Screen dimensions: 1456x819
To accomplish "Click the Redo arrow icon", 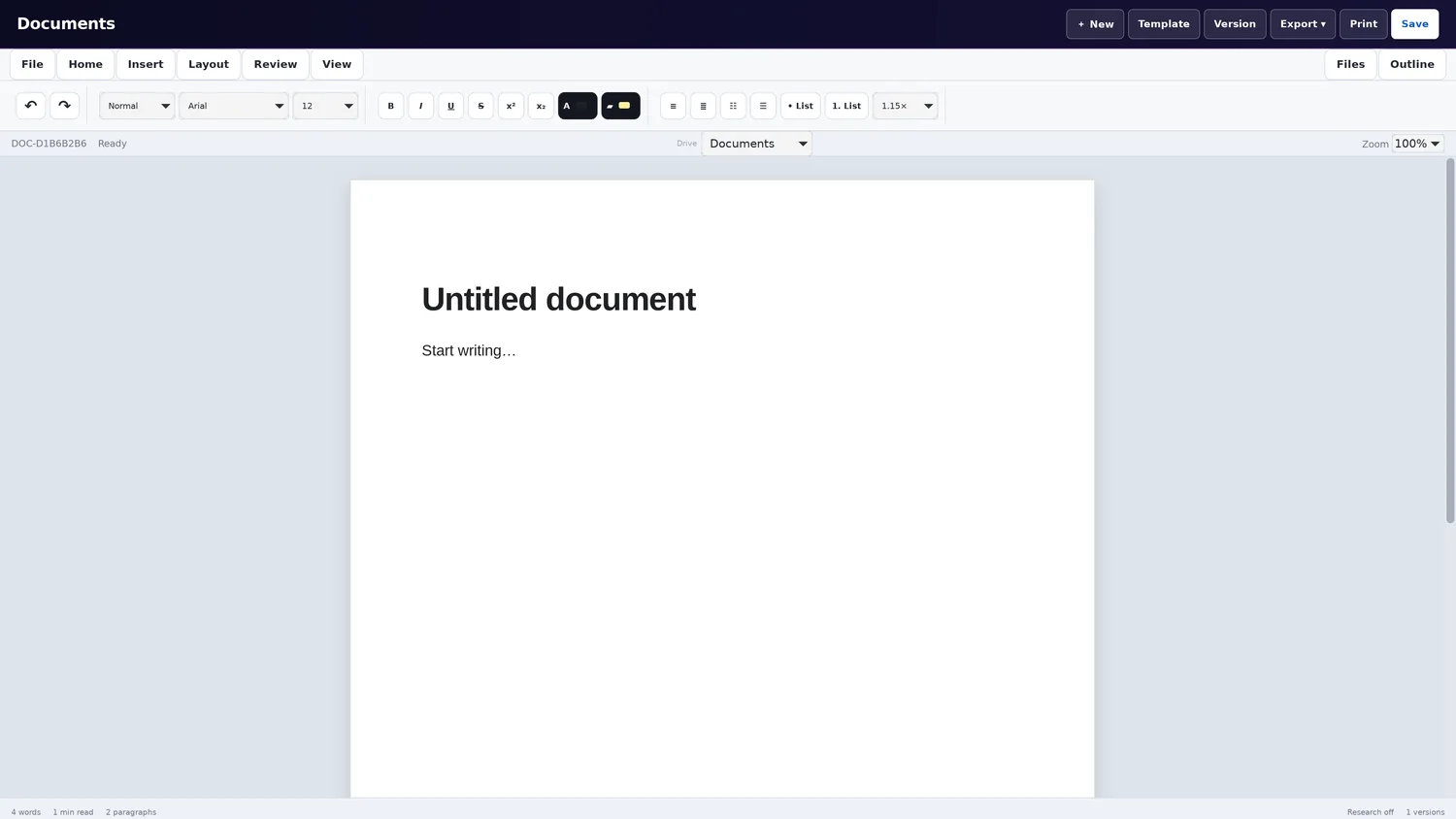I will (64, 106).
